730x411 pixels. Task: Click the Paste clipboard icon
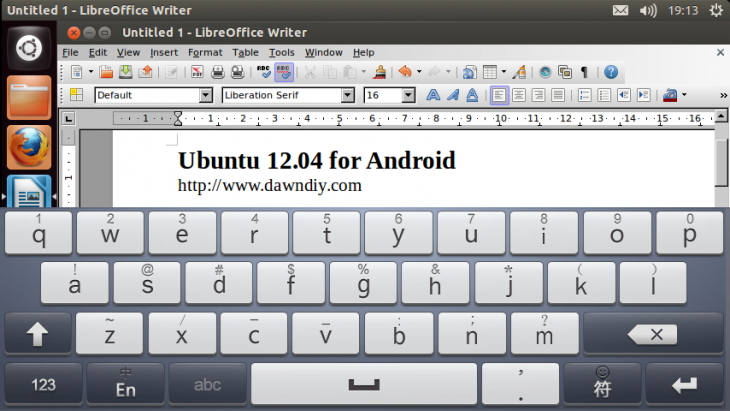(350, 72)
